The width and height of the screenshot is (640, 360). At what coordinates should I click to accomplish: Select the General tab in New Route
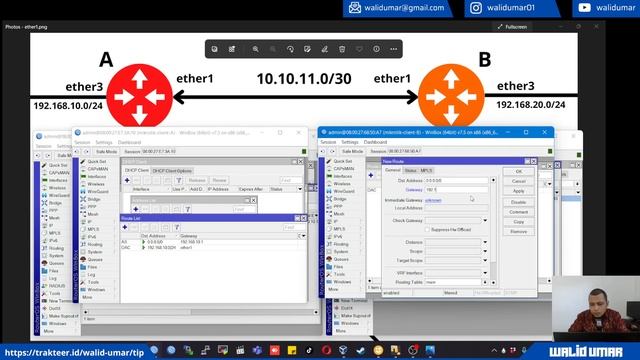[x=393, y=170]
